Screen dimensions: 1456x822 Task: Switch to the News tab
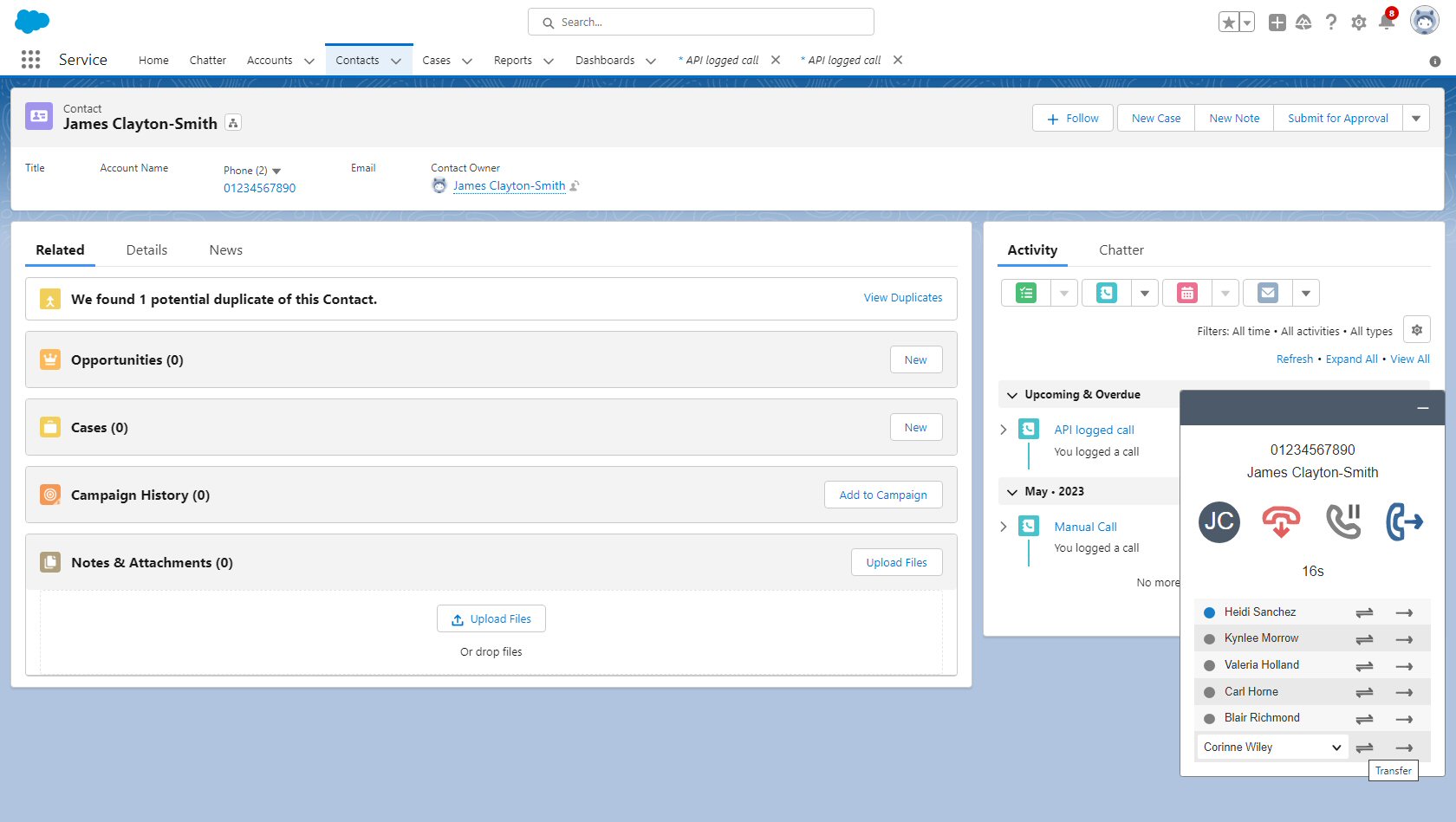point(225,249)
